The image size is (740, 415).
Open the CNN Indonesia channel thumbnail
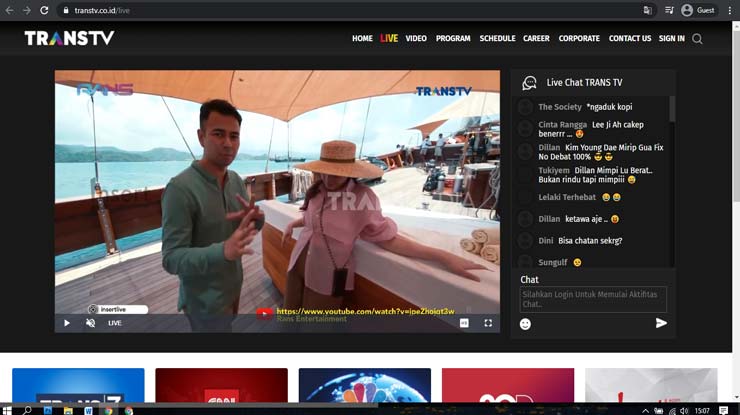(221, 386)
